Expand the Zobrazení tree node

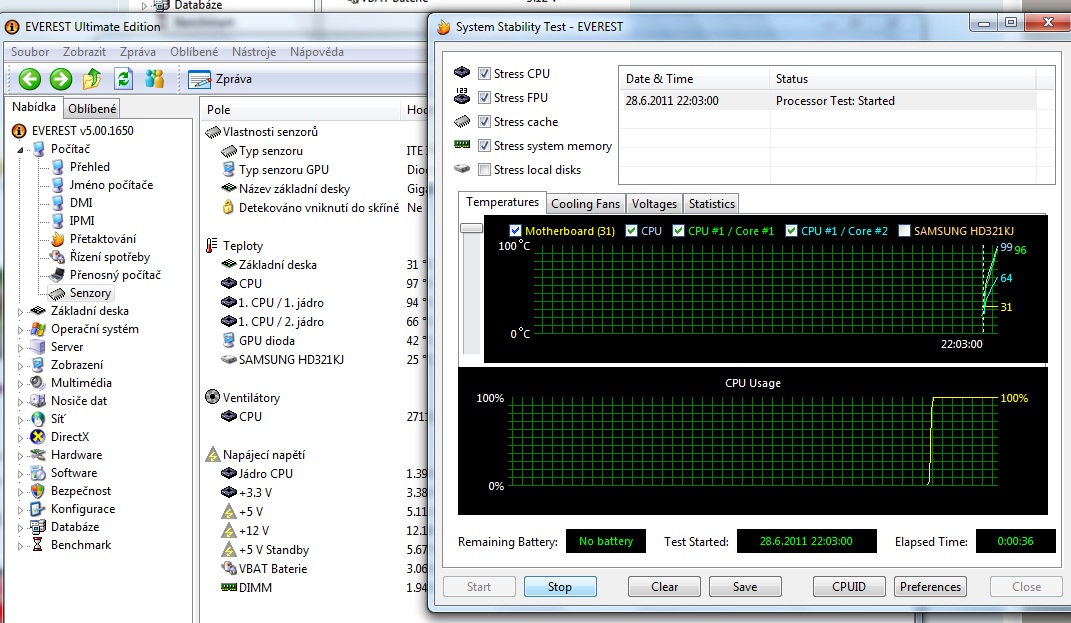pos(20,365)
